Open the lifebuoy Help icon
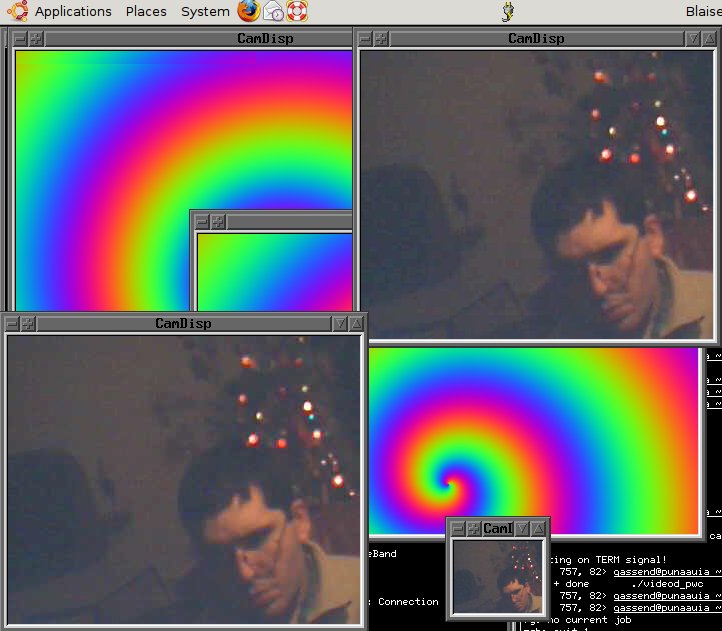This screenshot has width=722, height=631. (297, 11)
